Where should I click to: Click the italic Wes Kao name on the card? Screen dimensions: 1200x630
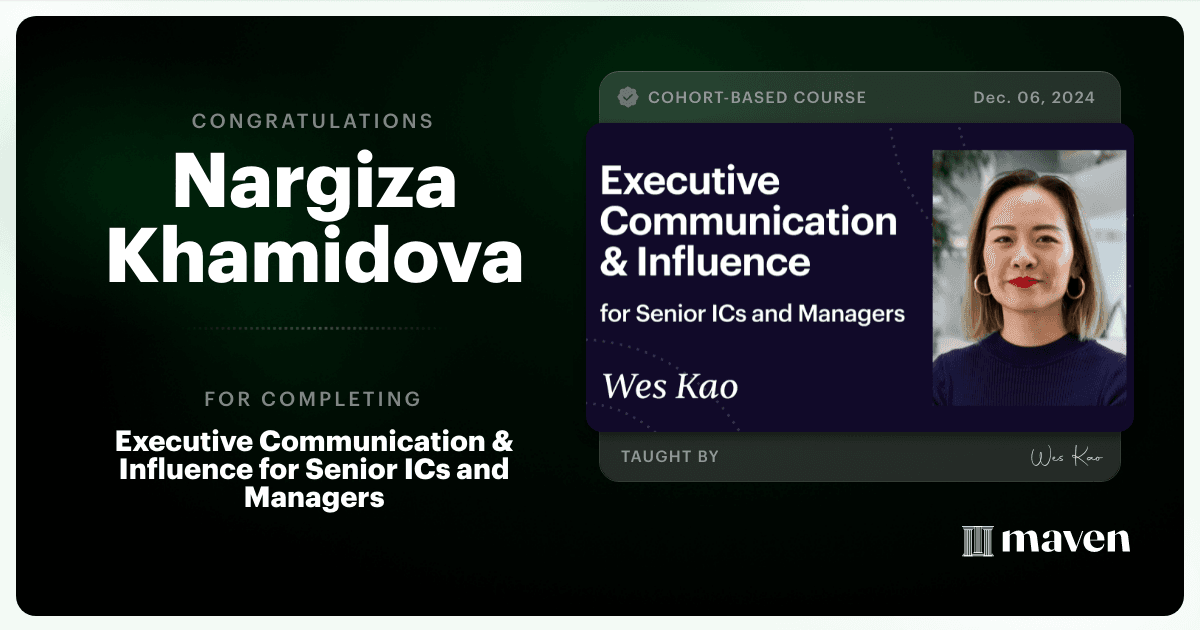(x=670, y=386)
